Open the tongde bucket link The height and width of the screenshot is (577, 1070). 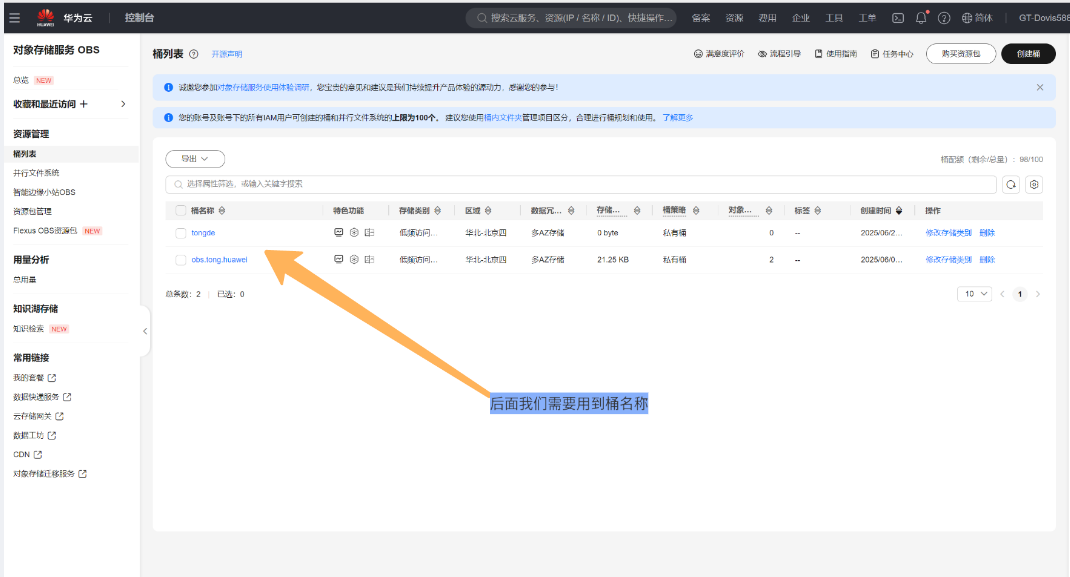[x=203, y=233]
